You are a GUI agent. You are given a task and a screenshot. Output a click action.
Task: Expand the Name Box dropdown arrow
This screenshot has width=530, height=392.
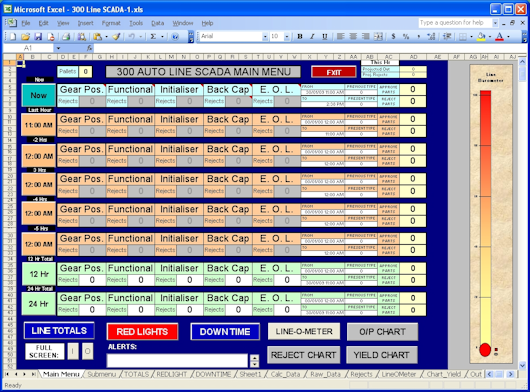58,48
